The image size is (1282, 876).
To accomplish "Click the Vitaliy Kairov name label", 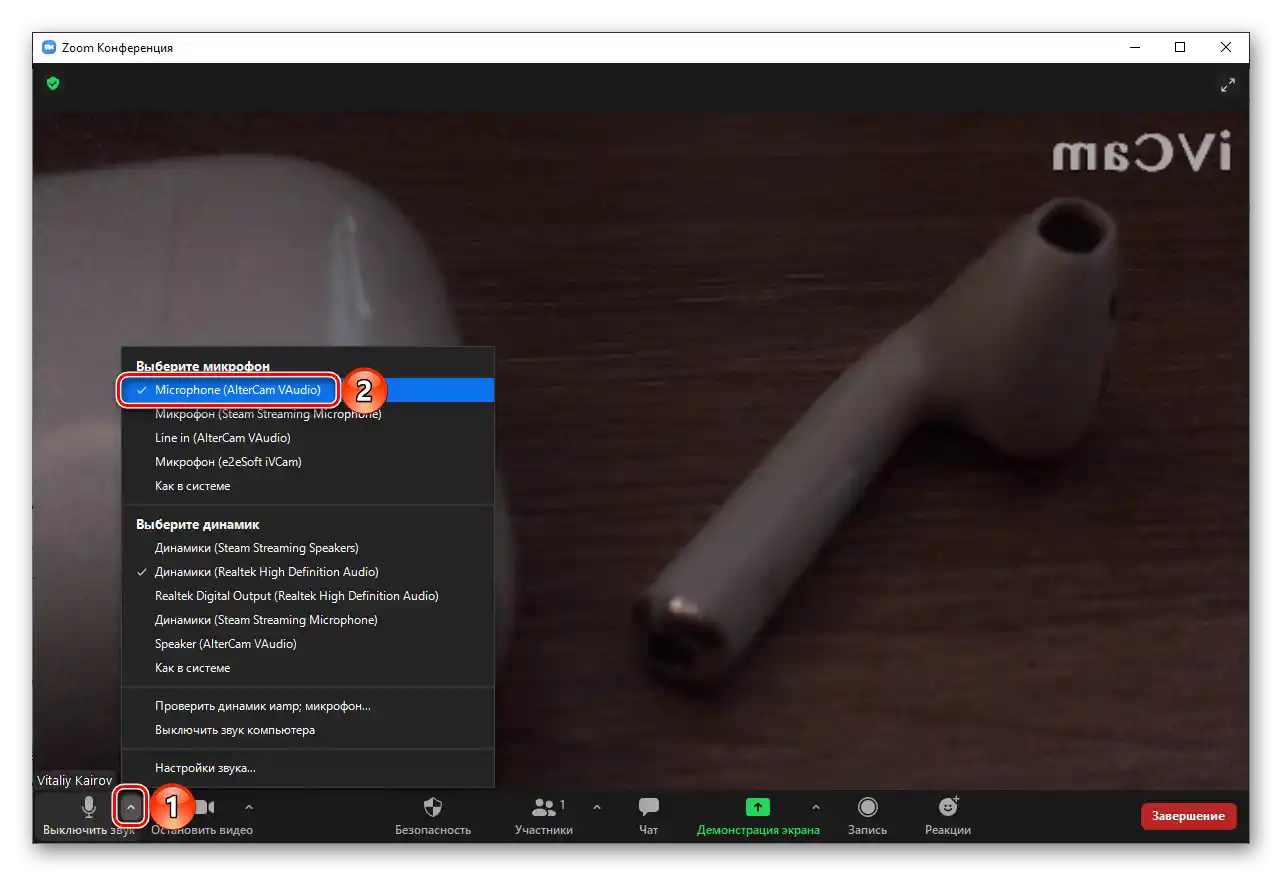I will tap(74, 780).
